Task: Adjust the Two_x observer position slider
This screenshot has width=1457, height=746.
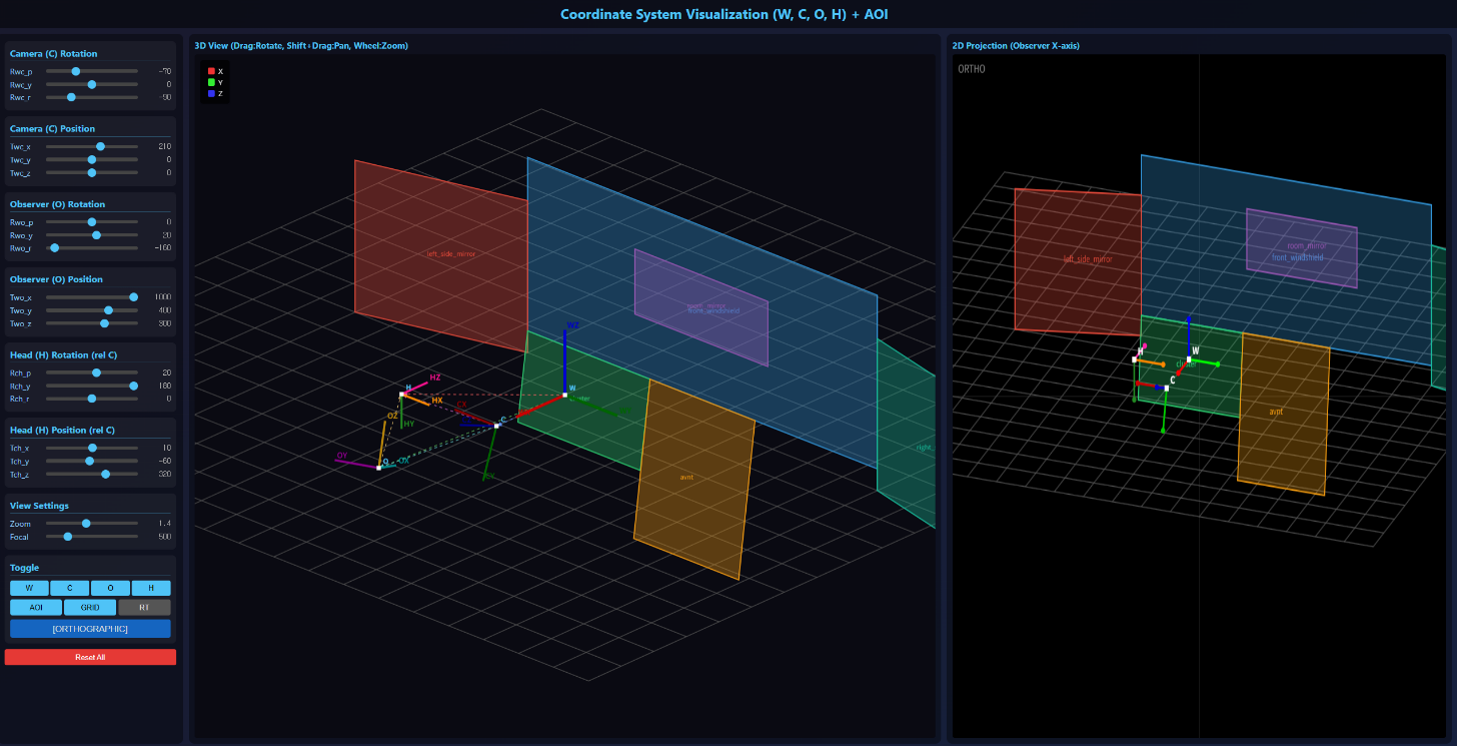Action: [x=92, y=297]
